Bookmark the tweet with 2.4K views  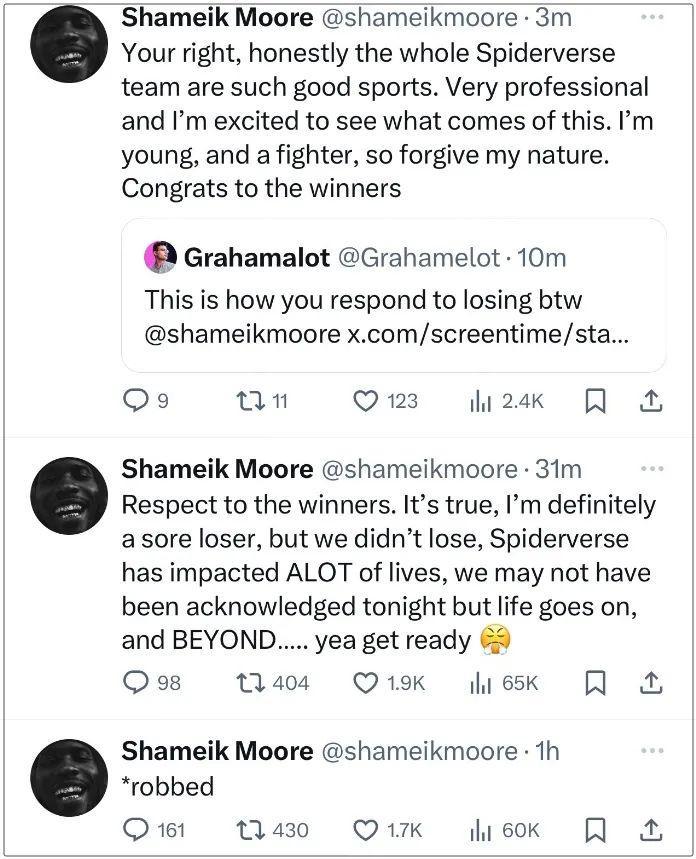point(595,401)
